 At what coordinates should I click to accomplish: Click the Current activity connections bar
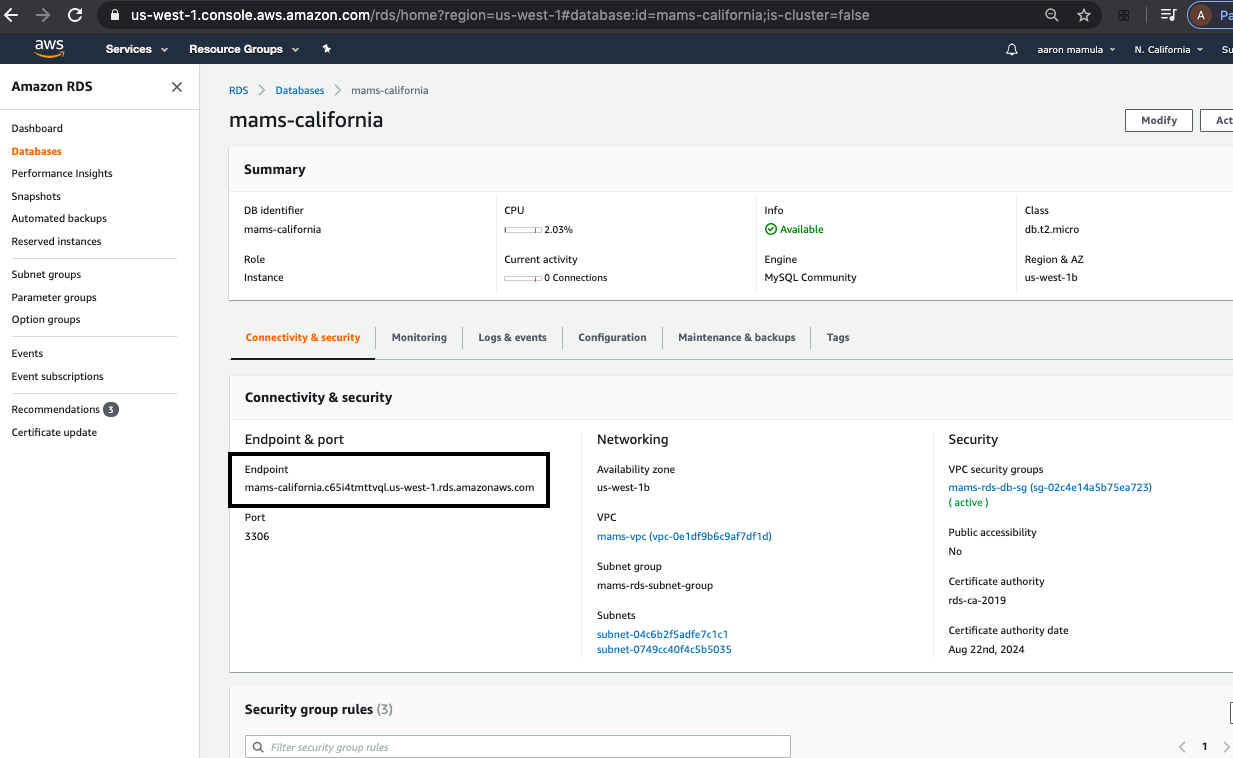(x=523, y=278)
